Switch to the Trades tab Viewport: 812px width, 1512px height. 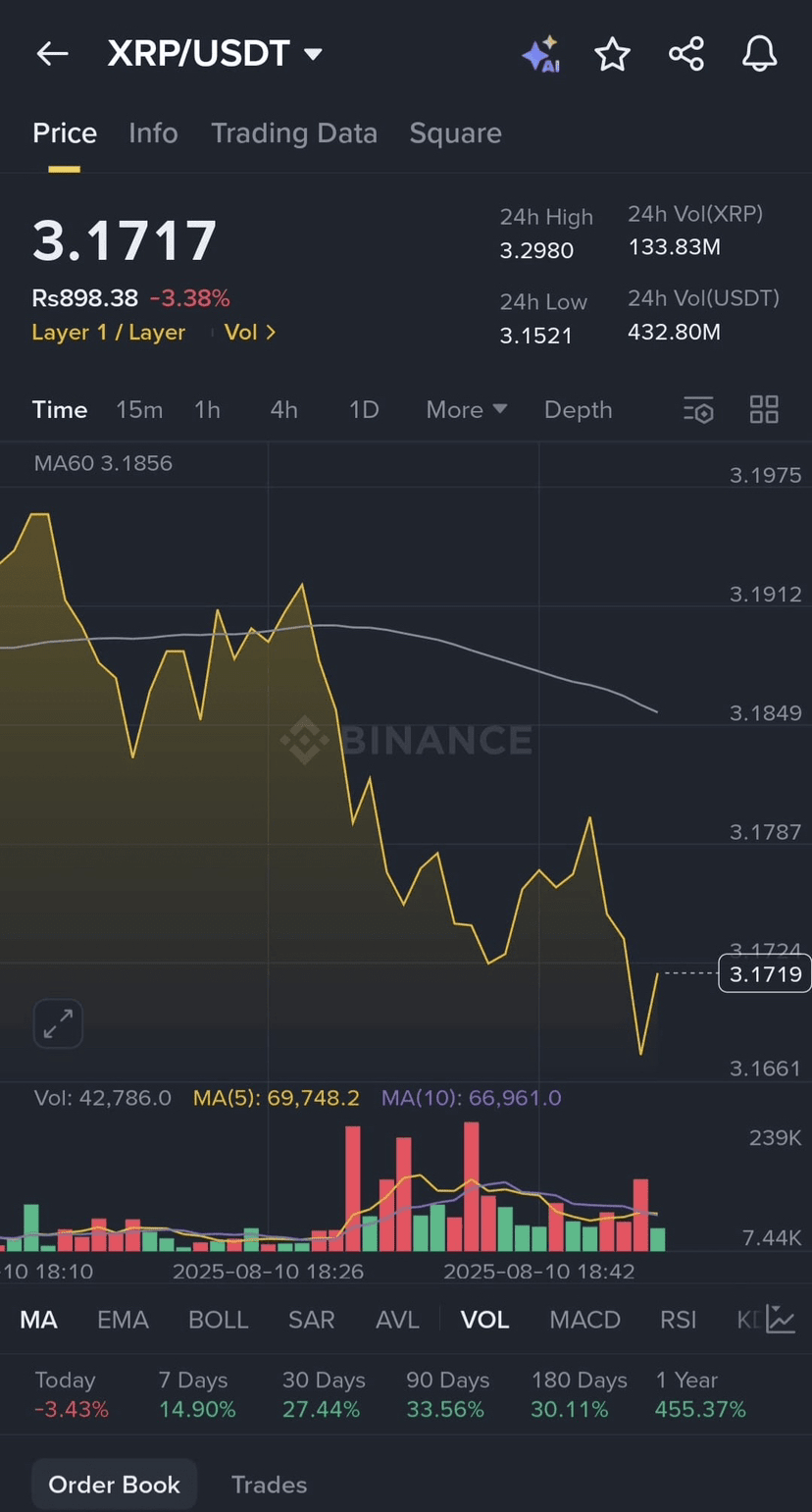269,1485
